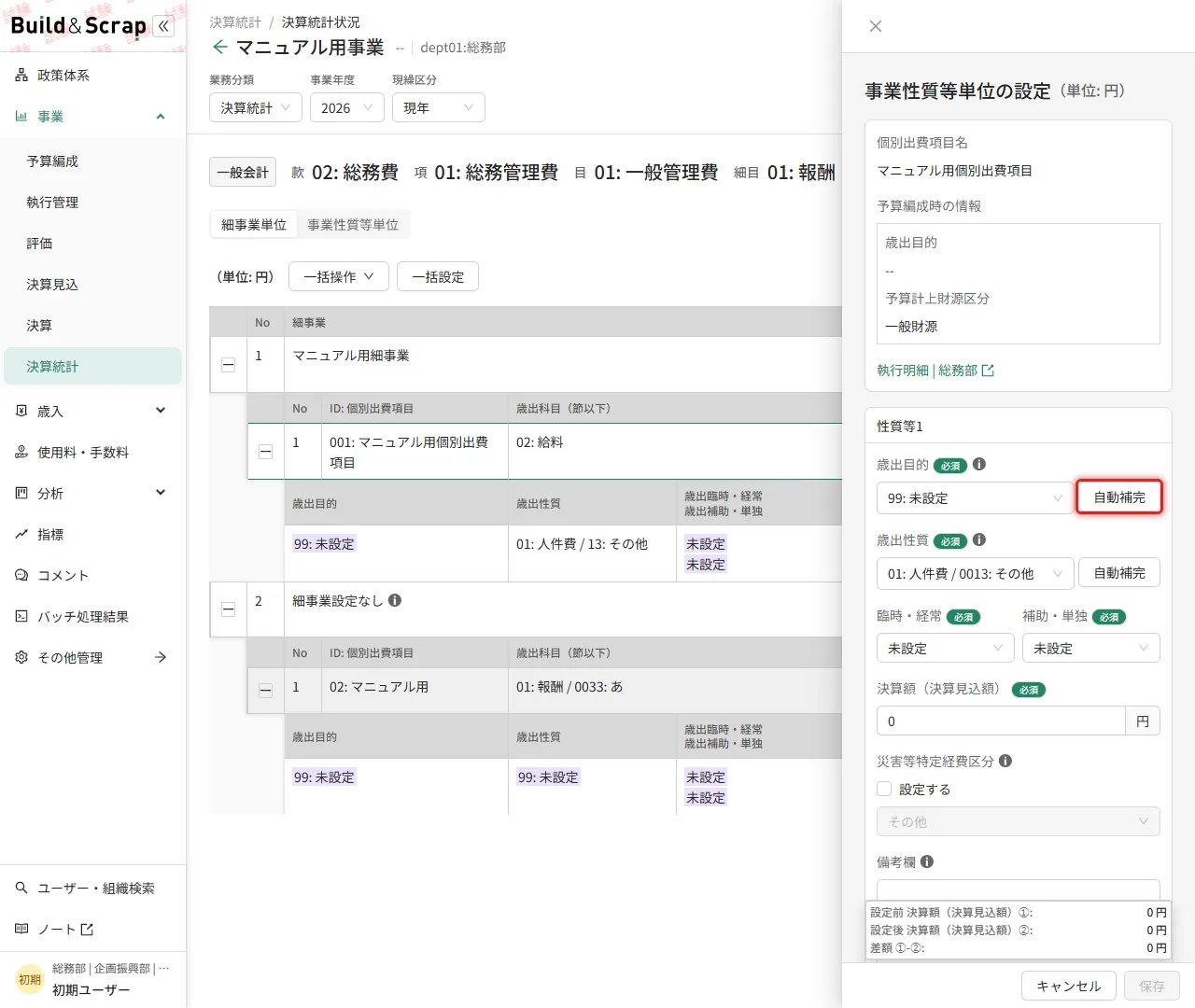Open the 一括操作 dropdown
The image size is (1195, 1008).
[339, 276]
